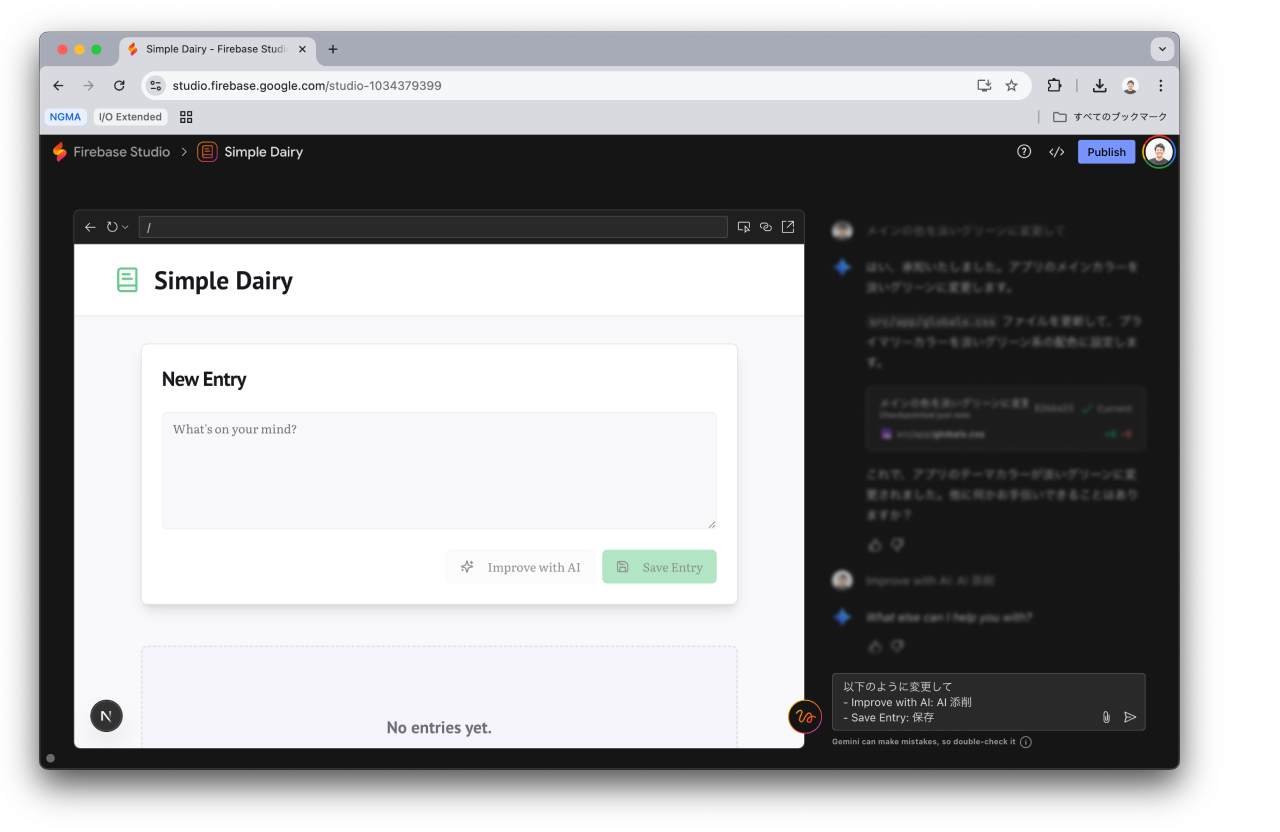Give a thumbs down to the theme change response
Image resolution: width=1280 pixels, height=832 pixels.
coord(896,545)
